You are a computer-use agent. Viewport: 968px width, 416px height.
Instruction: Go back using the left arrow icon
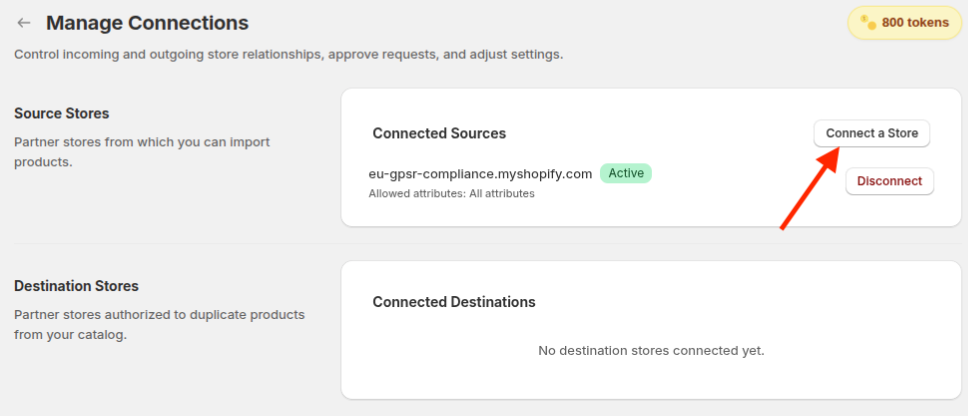coord(23,23)
